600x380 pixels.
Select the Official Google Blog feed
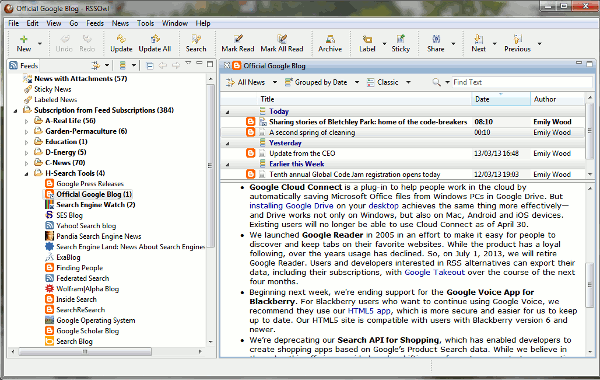88,194
